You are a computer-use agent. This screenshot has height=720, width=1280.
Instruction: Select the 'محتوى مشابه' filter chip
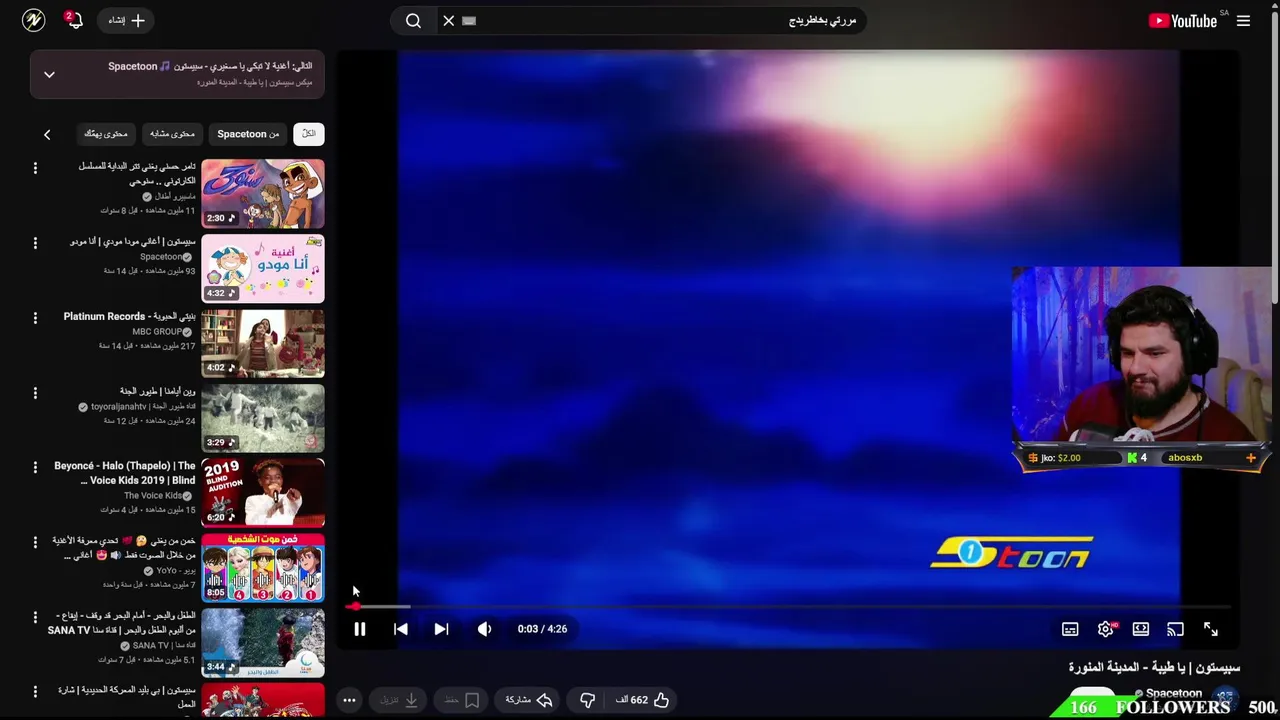point(172,134)
